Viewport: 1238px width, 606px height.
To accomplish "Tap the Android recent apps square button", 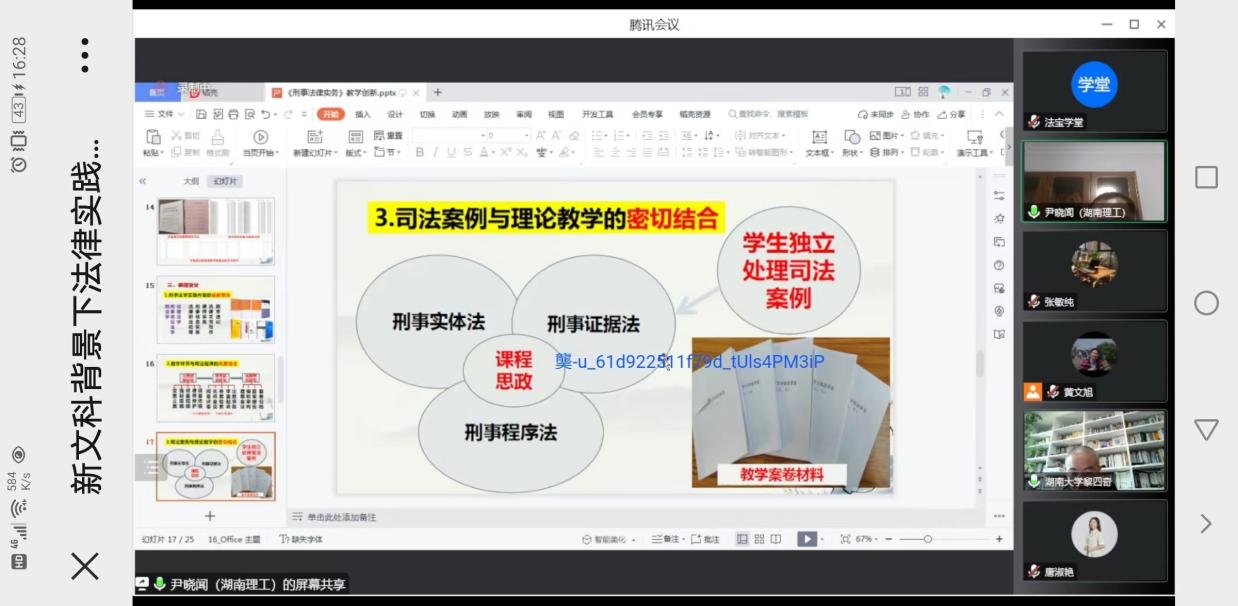I will tap(1206, 177).
